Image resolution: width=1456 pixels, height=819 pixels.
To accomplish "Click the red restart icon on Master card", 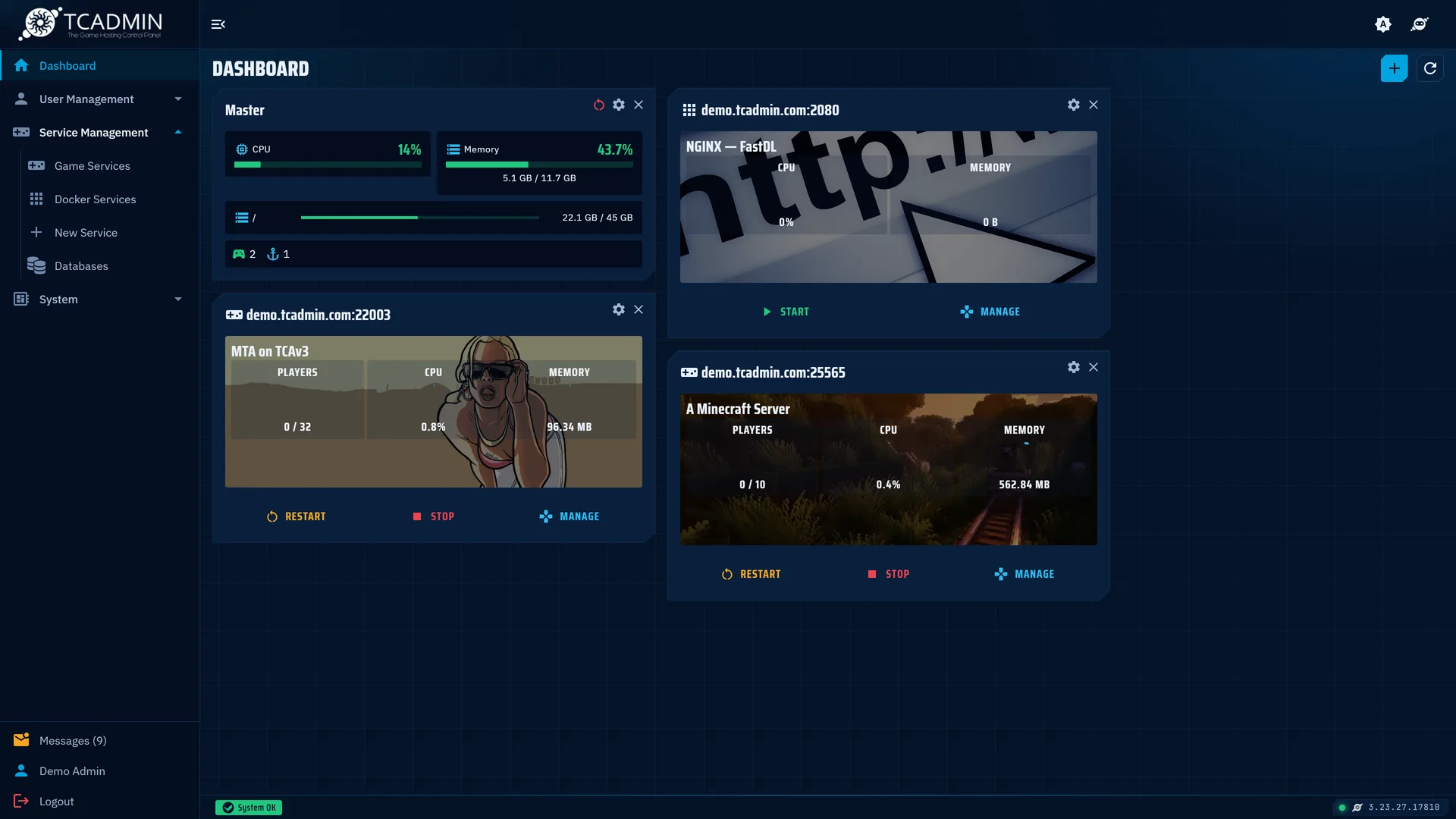I will click(x=599, y=105).
